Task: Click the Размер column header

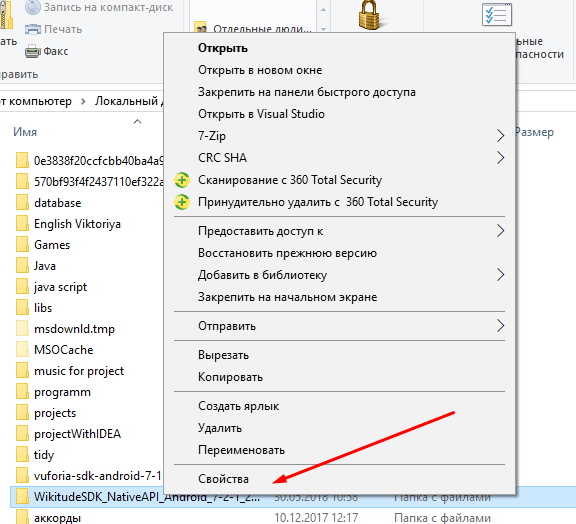Action: point(534,132)
